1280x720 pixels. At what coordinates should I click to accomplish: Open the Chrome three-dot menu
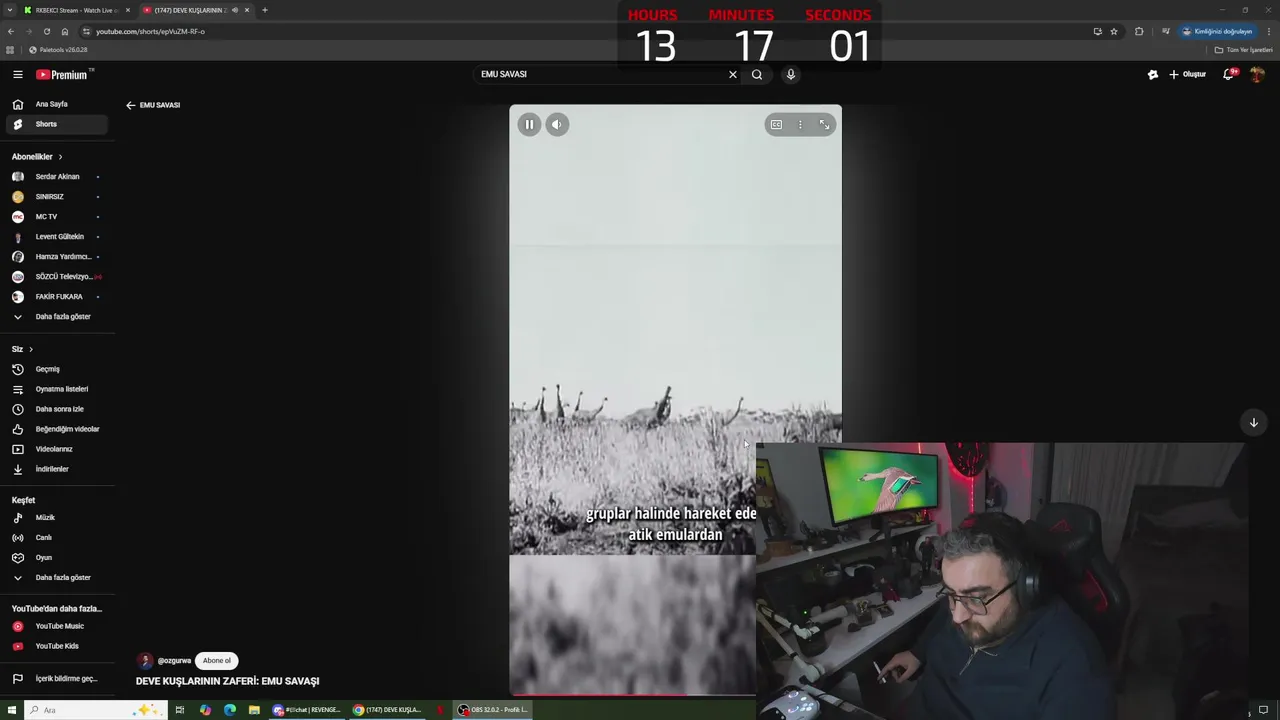[1268, 31]
